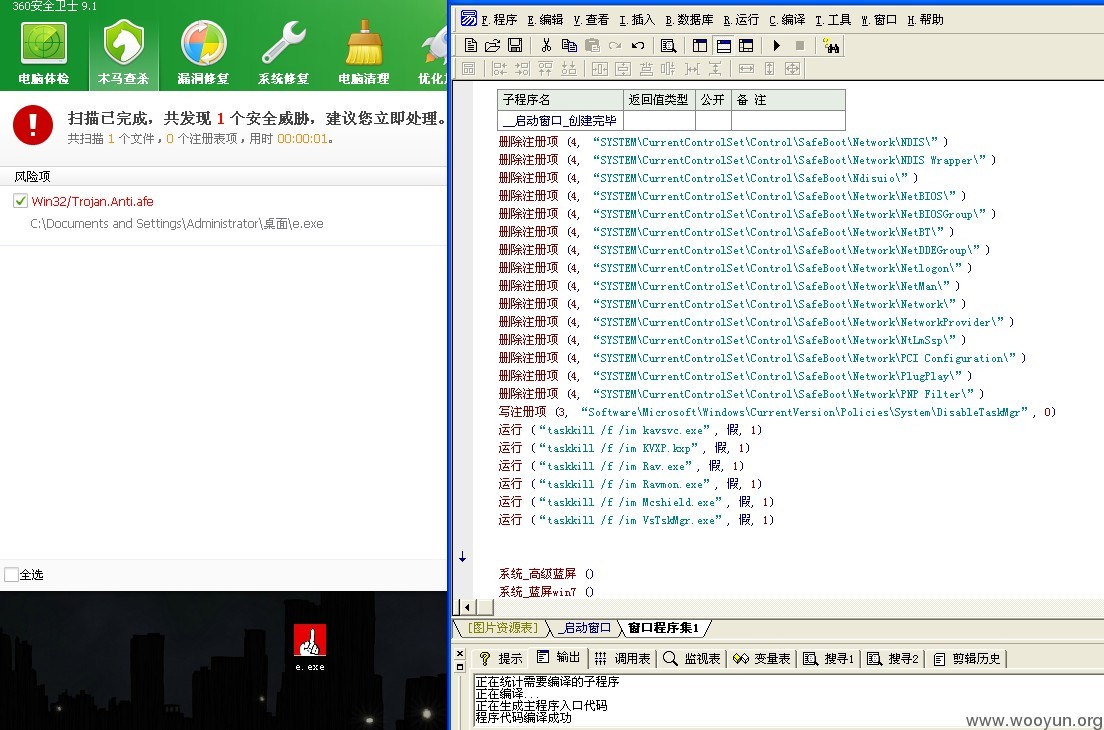This screenshot has width=1104, height=730.
Task: Open the 变量表 panel tab
Action: pyautogui.click(x=762, y=658)
